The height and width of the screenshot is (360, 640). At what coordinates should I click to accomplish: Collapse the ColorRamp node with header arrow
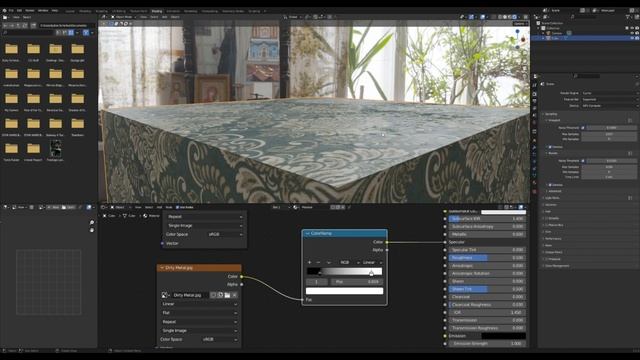(x=307, y=233)
